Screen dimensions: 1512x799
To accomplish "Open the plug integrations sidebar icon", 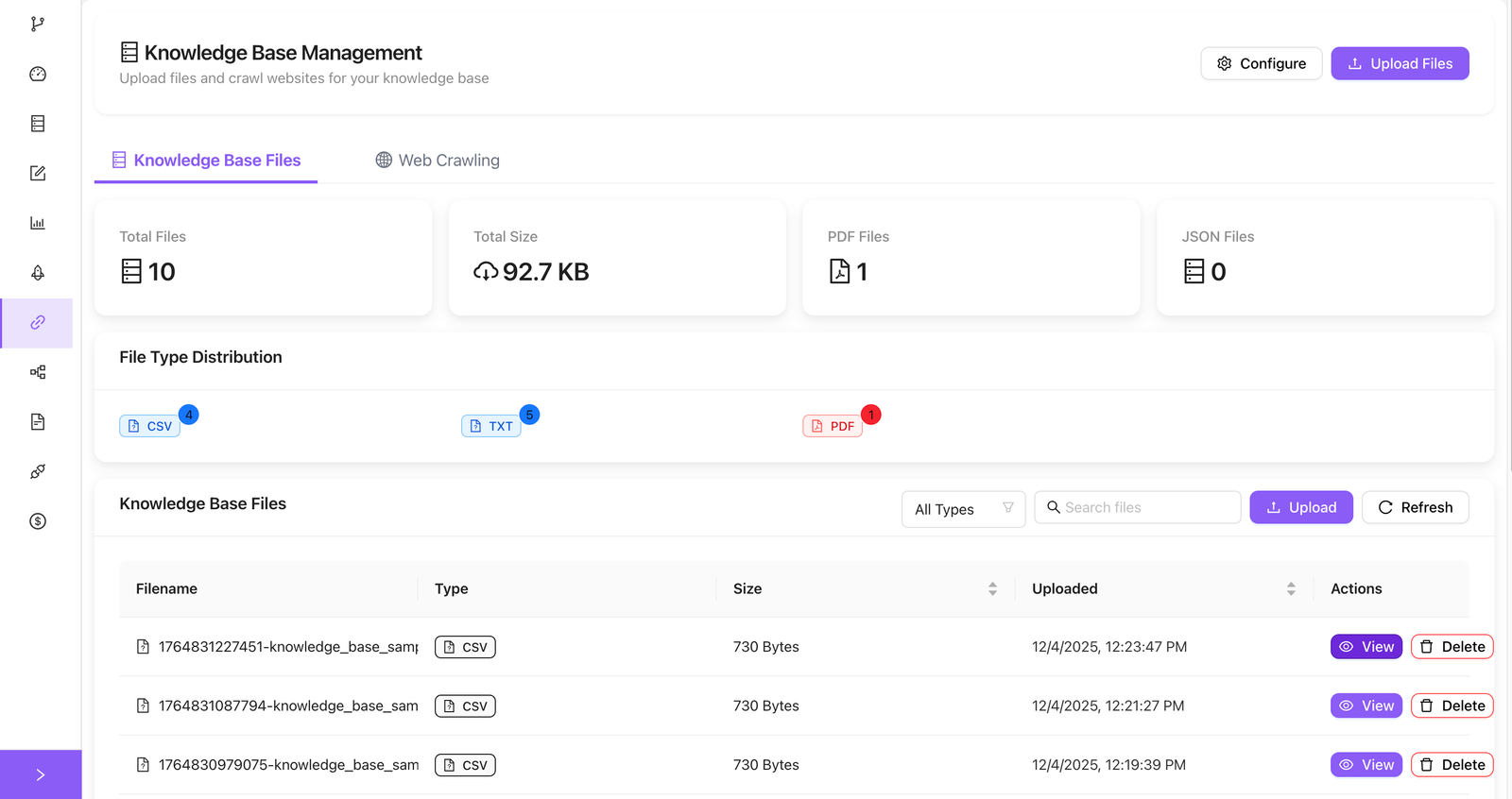I will (x=38, y=471).
